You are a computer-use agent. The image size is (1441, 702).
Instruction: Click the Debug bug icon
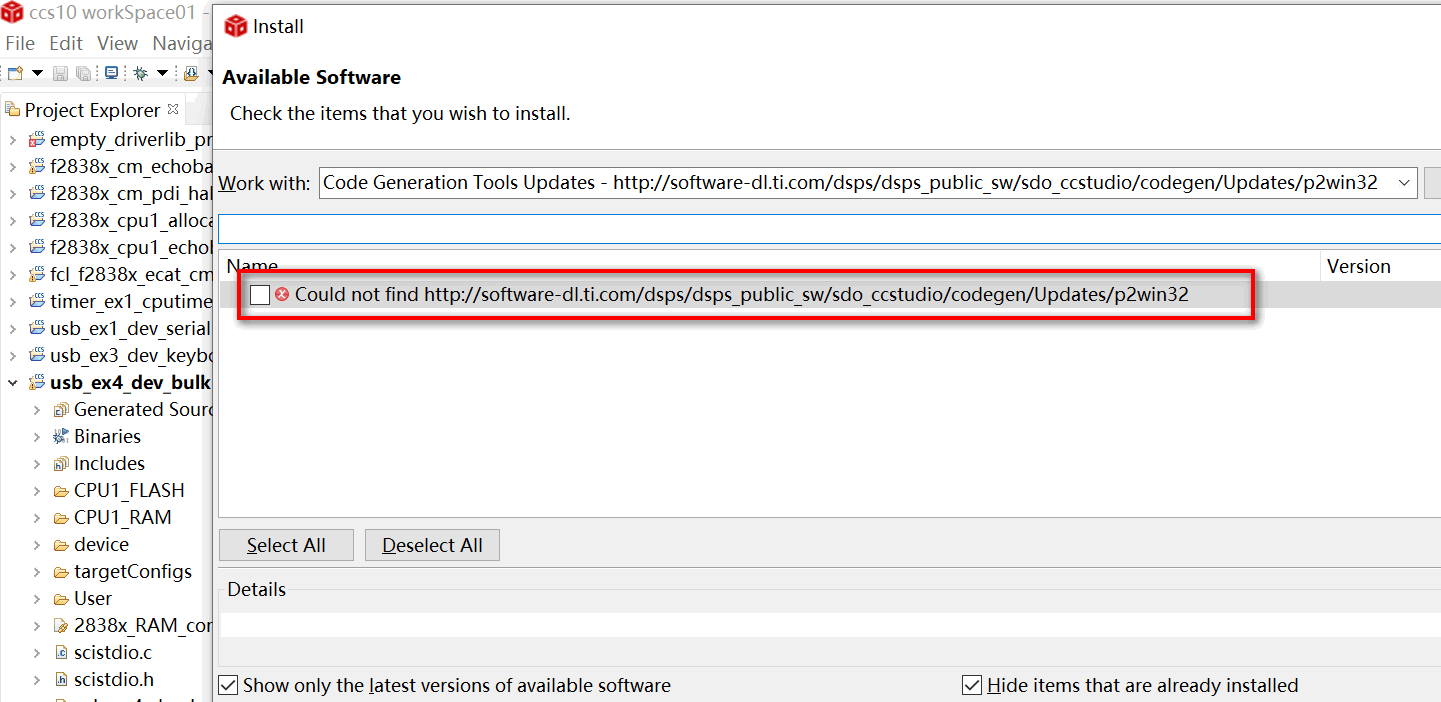pyautogui.click(x=140, y=73)
